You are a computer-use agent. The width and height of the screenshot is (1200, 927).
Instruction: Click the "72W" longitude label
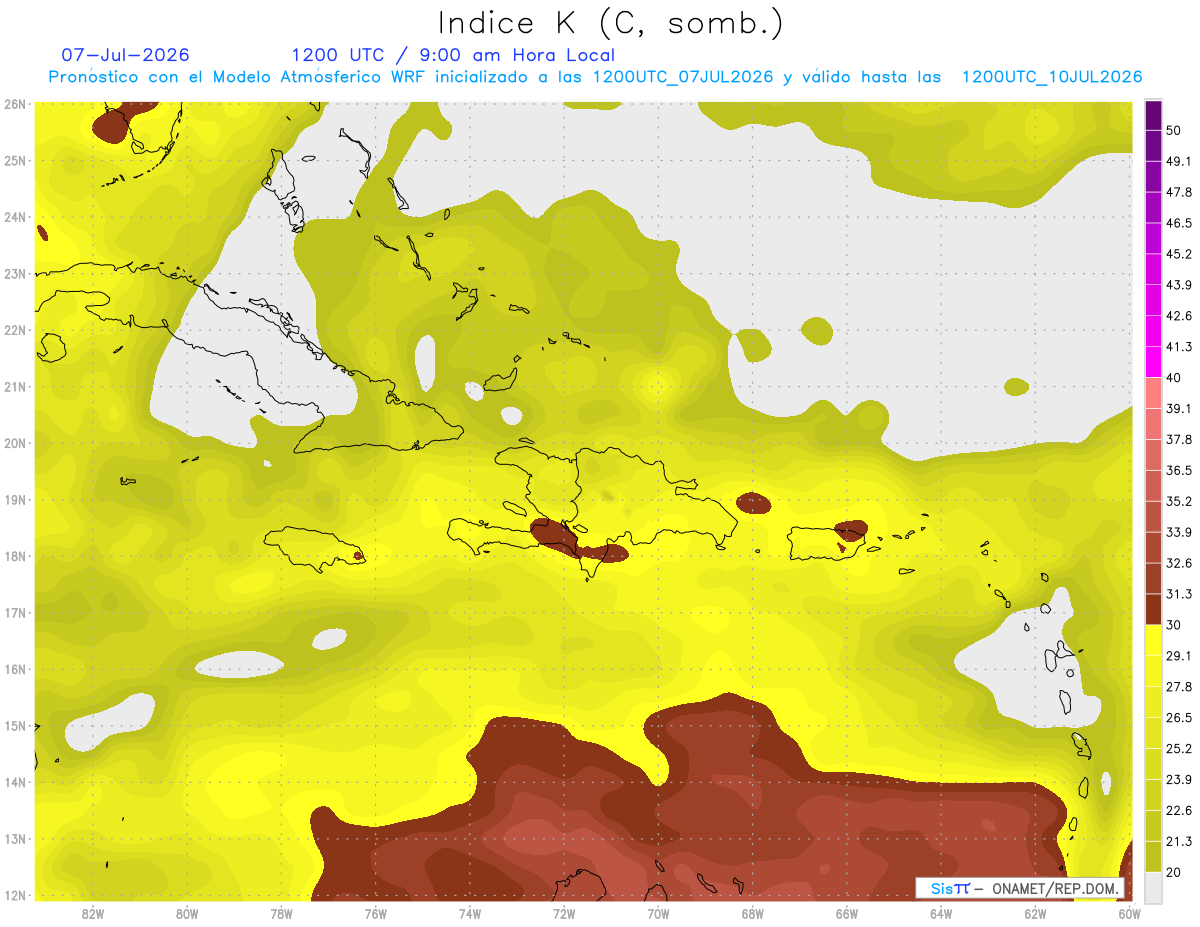coord(564,913)
